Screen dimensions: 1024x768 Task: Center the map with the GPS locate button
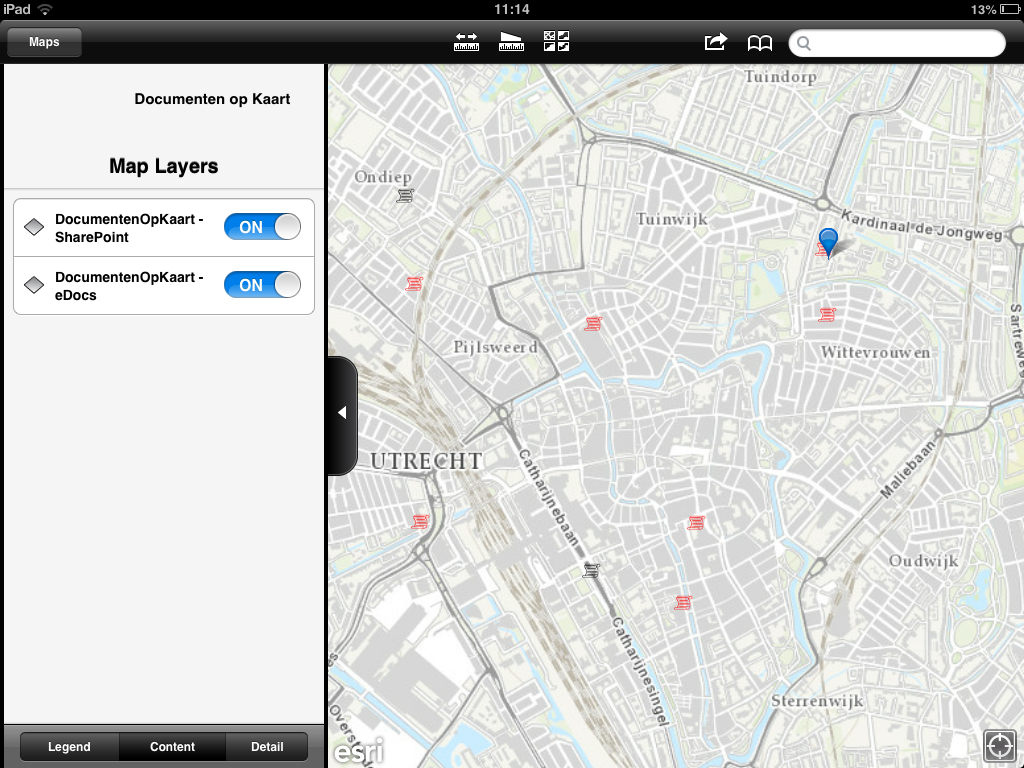(x=999, y=745)
